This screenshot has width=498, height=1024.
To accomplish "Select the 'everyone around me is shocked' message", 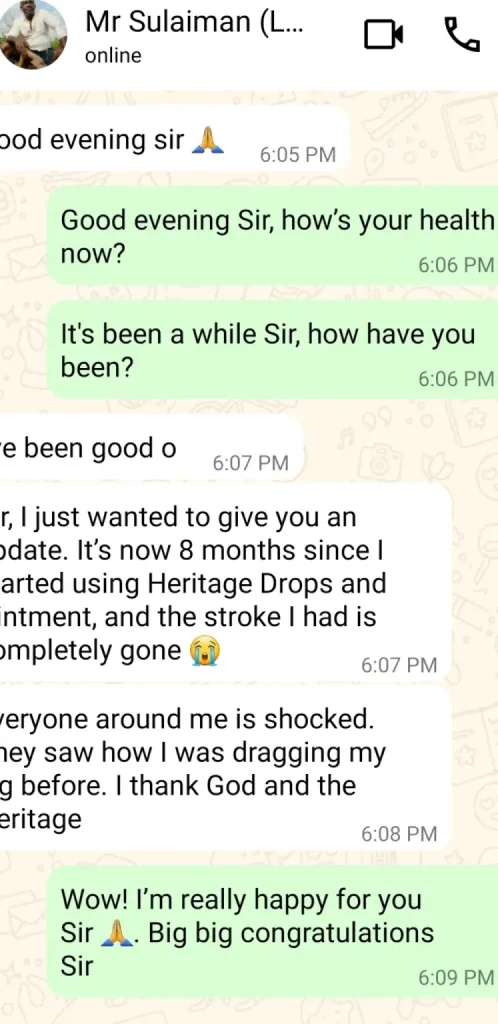I will [226, 769].
